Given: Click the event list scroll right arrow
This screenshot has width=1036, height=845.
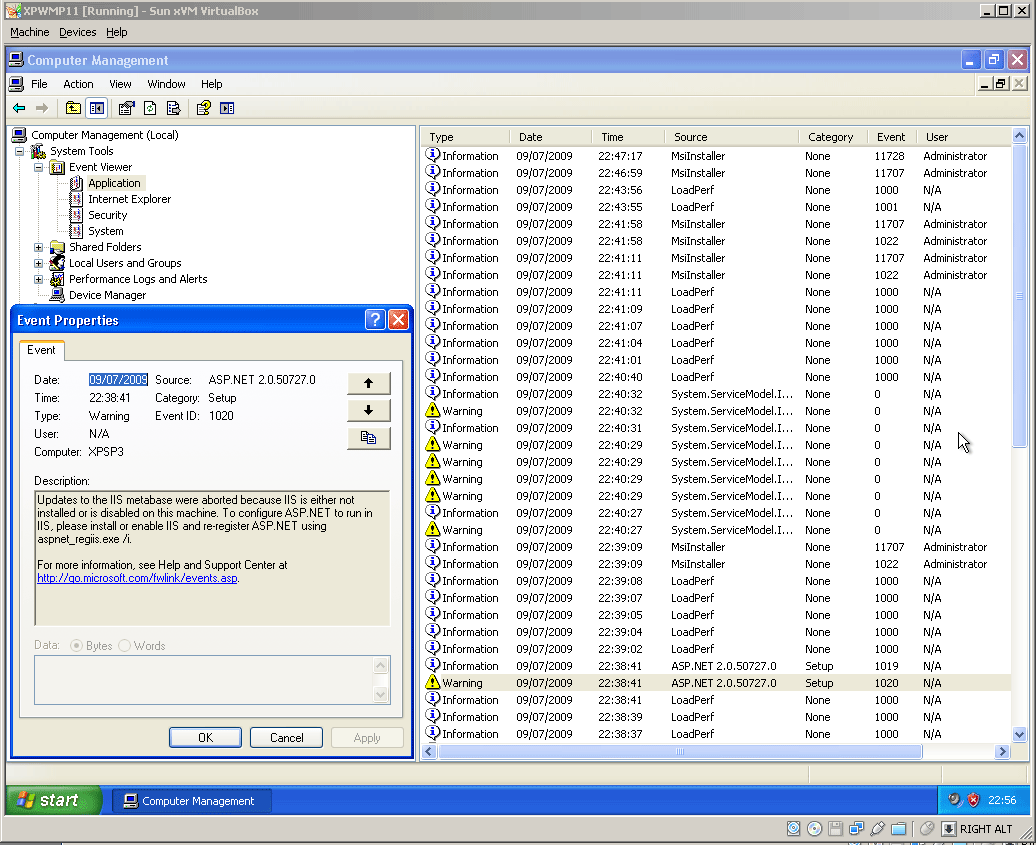Looking at the screenshot, I should pyautogui.click(x=1003, y=751).
